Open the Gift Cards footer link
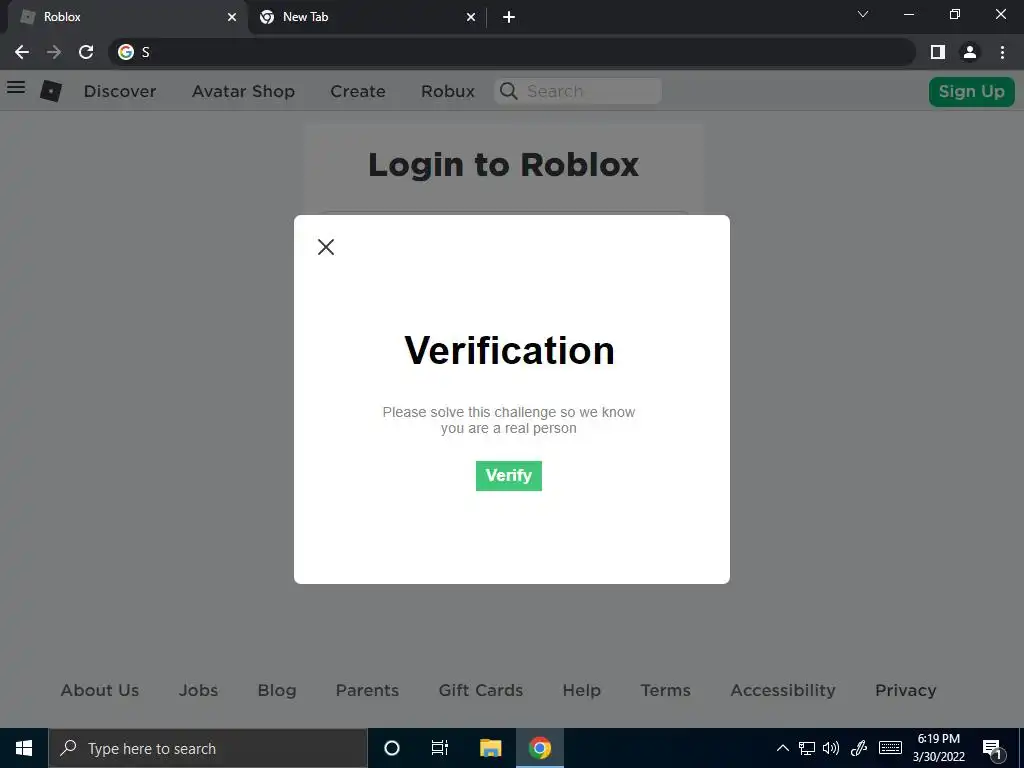This screenshot has height=768, width=1024. point(481,690)
